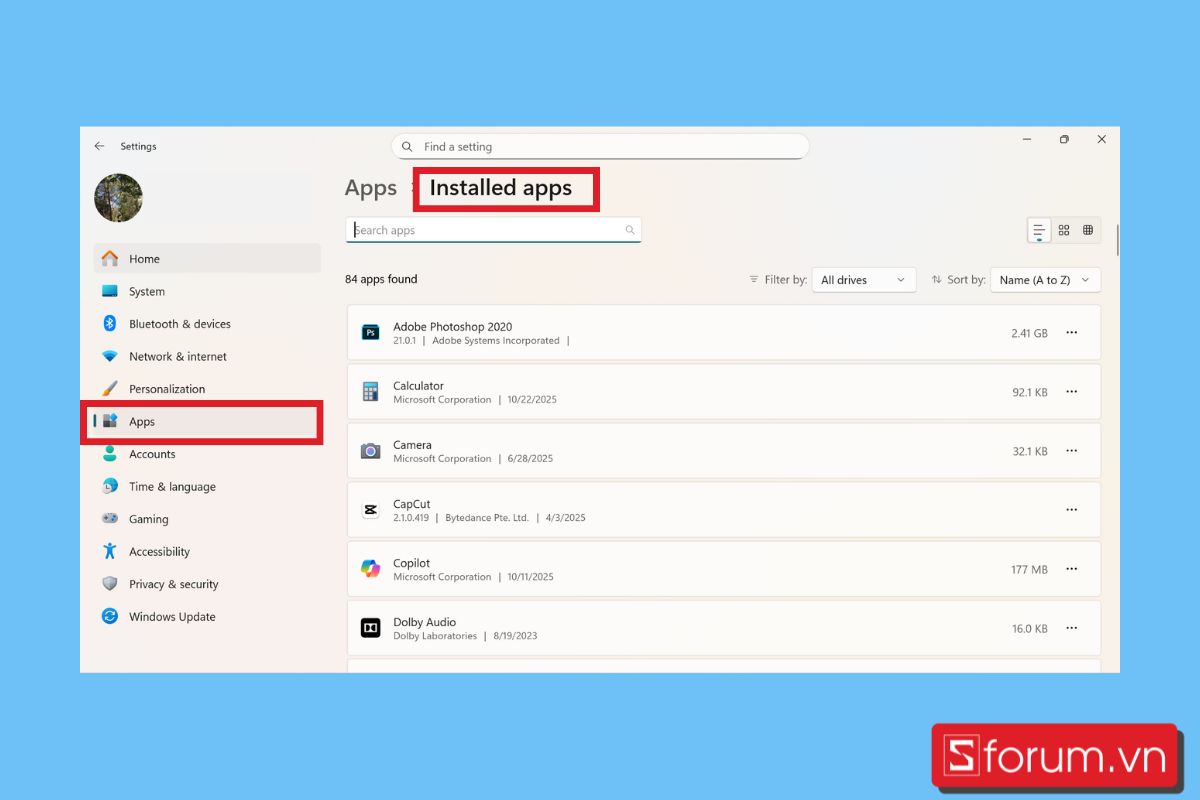
Task: Minimize the Settings window
Action: [1027, 140]
